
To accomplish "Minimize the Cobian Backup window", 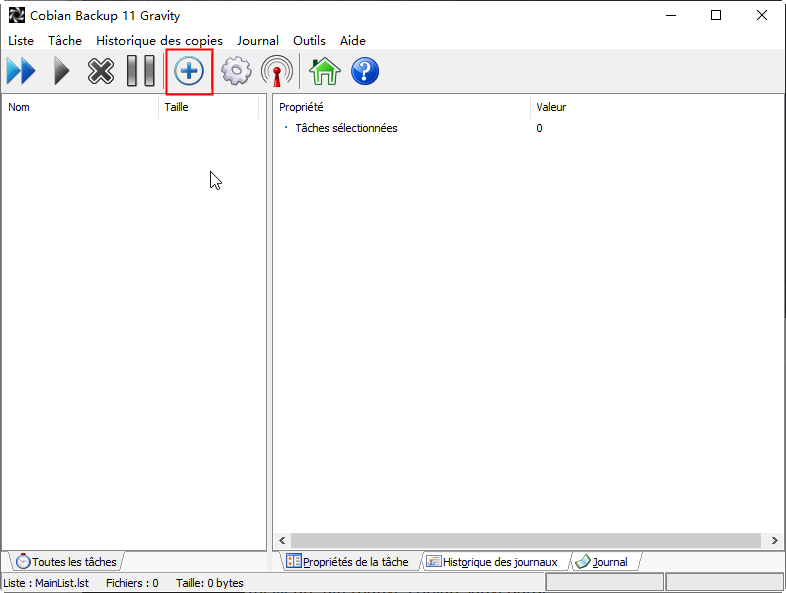I will (x=671, y=16).
